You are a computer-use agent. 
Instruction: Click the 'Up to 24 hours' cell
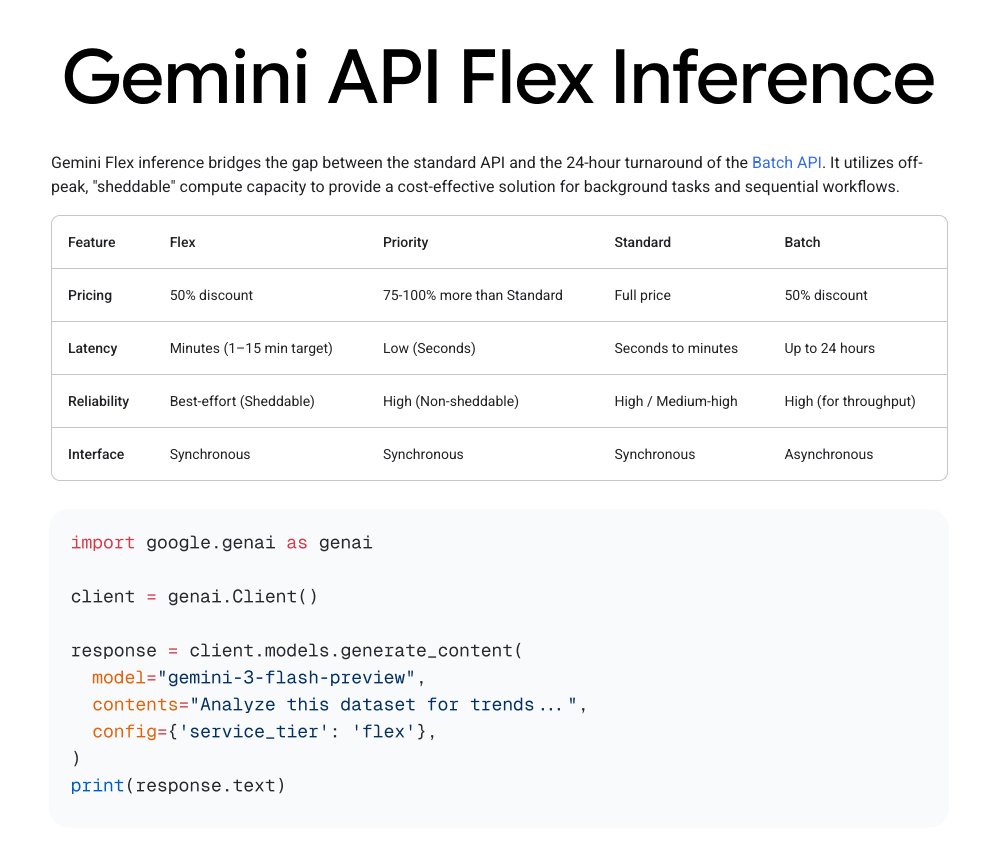829,348
